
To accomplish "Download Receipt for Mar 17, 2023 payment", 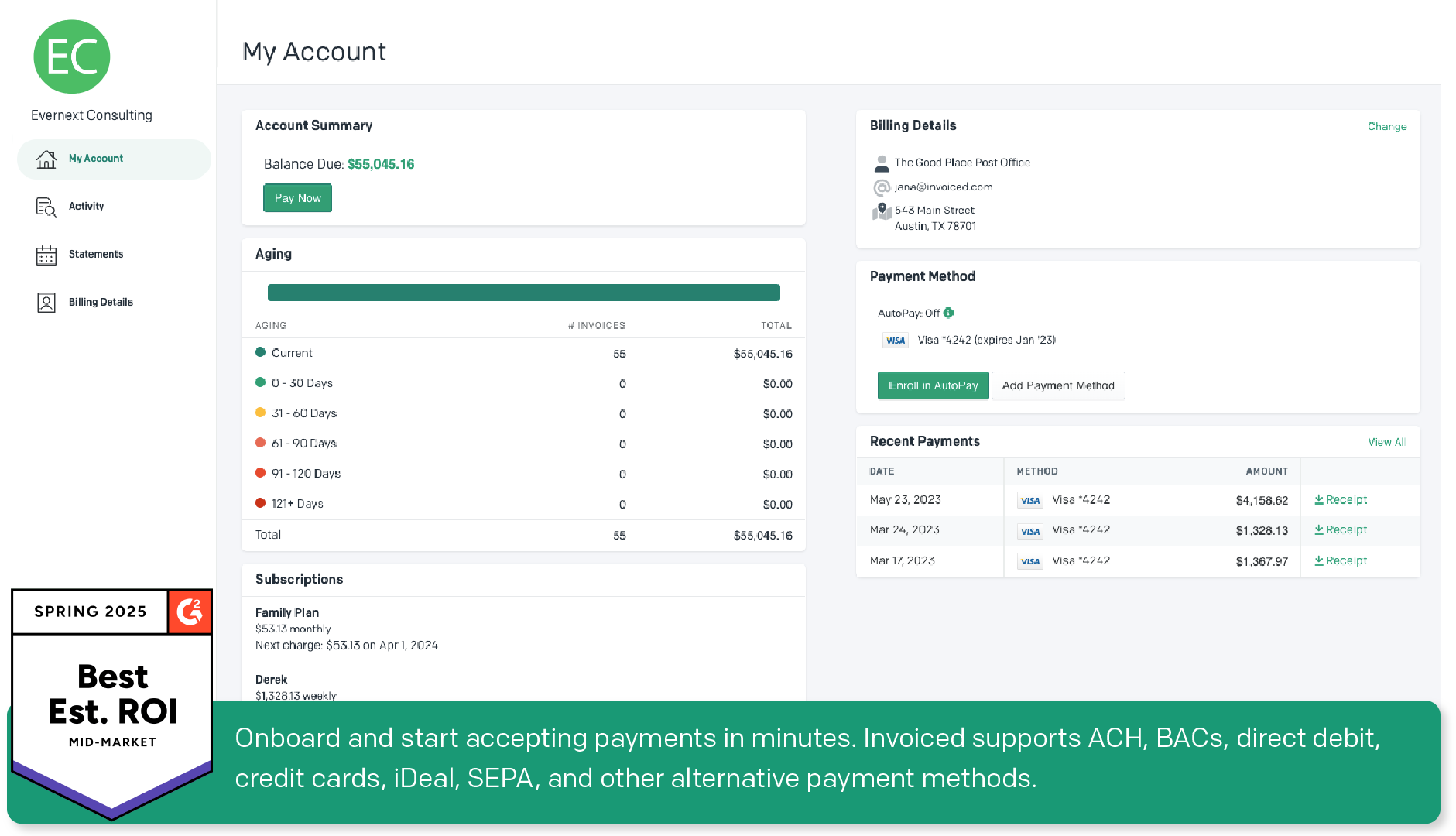I will (x=1341, y=561).
